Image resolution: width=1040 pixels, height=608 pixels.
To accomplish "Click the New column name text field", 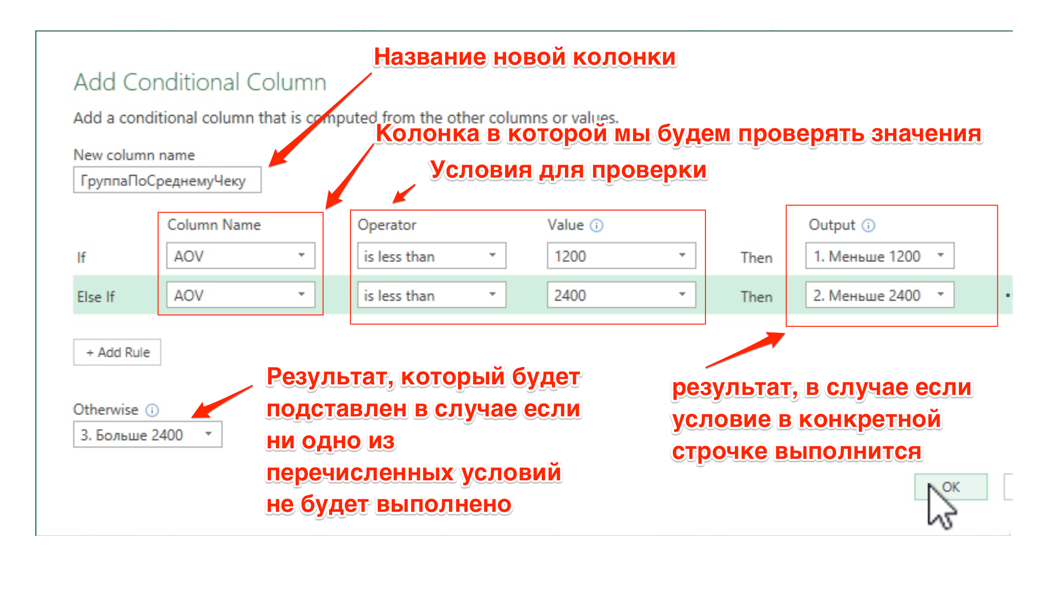I will click(x=167, y=180).
